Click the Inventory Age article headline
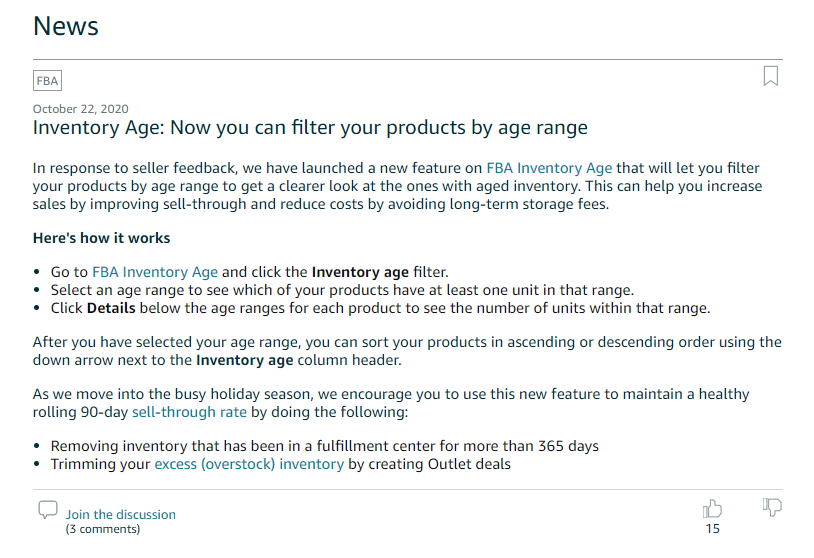 coord(310,128)
